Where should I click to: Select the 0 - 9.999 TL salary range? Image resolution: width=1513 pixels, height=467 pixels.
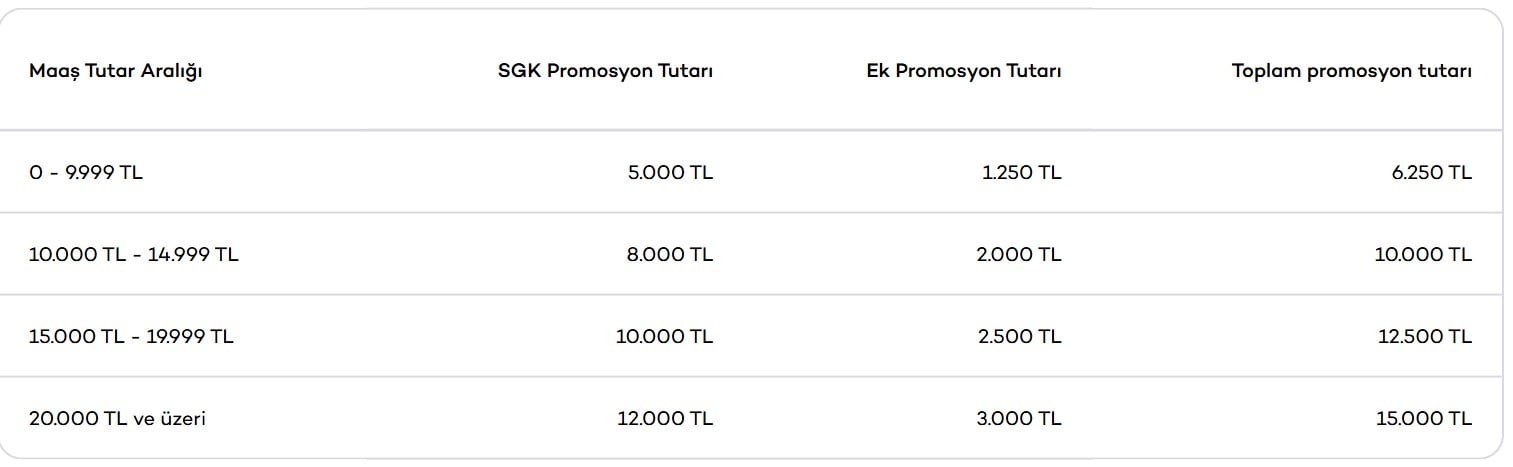(86, 172)
